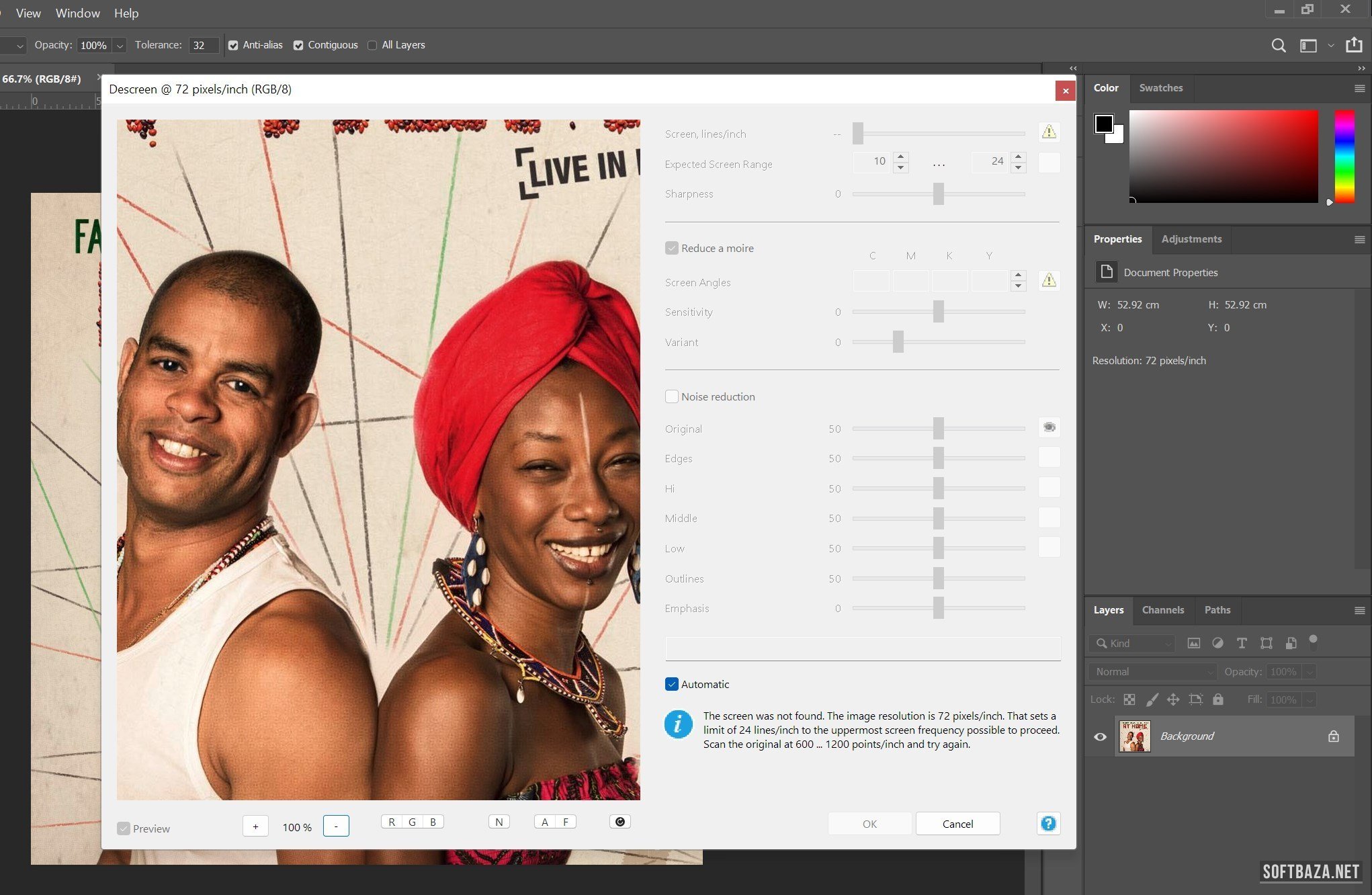Click the lock transparent pixels icon
This screenshot has height=895, width=1372.
pos(1129,699)
